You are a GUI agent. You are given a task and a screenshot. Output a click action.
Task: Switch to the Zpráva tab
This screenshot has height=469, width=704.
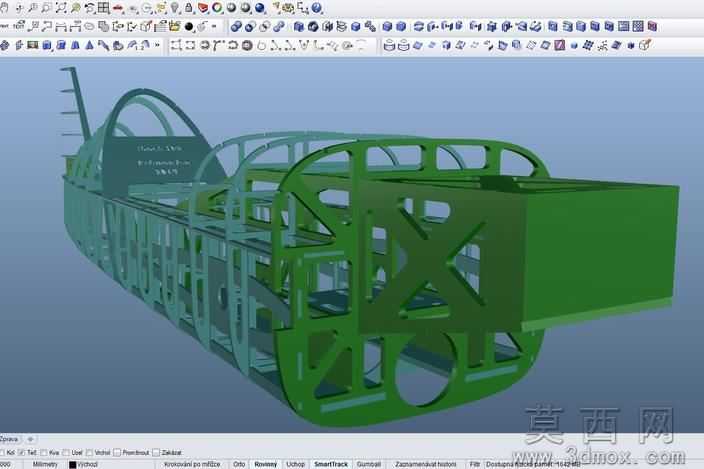coord(9,439)
